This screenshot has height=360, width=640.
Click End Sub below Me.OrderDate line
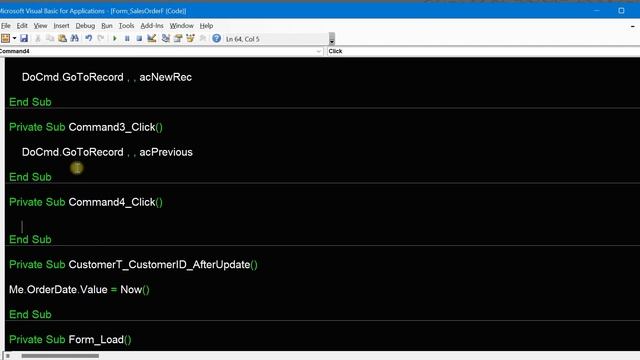coord(30,315)
